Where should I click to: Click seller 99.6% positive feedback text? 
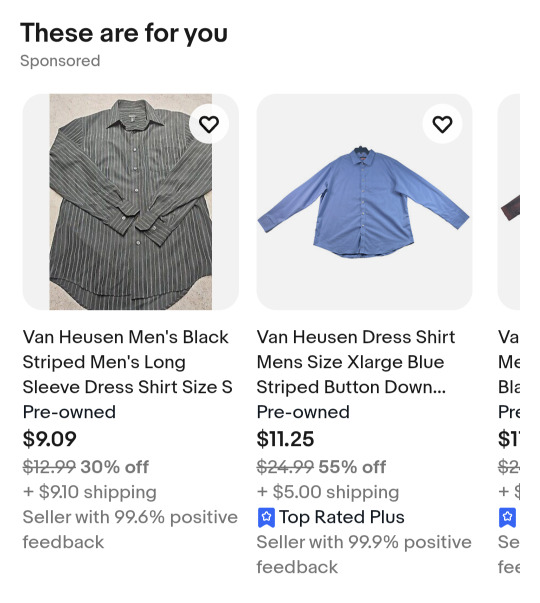[130, 530]
